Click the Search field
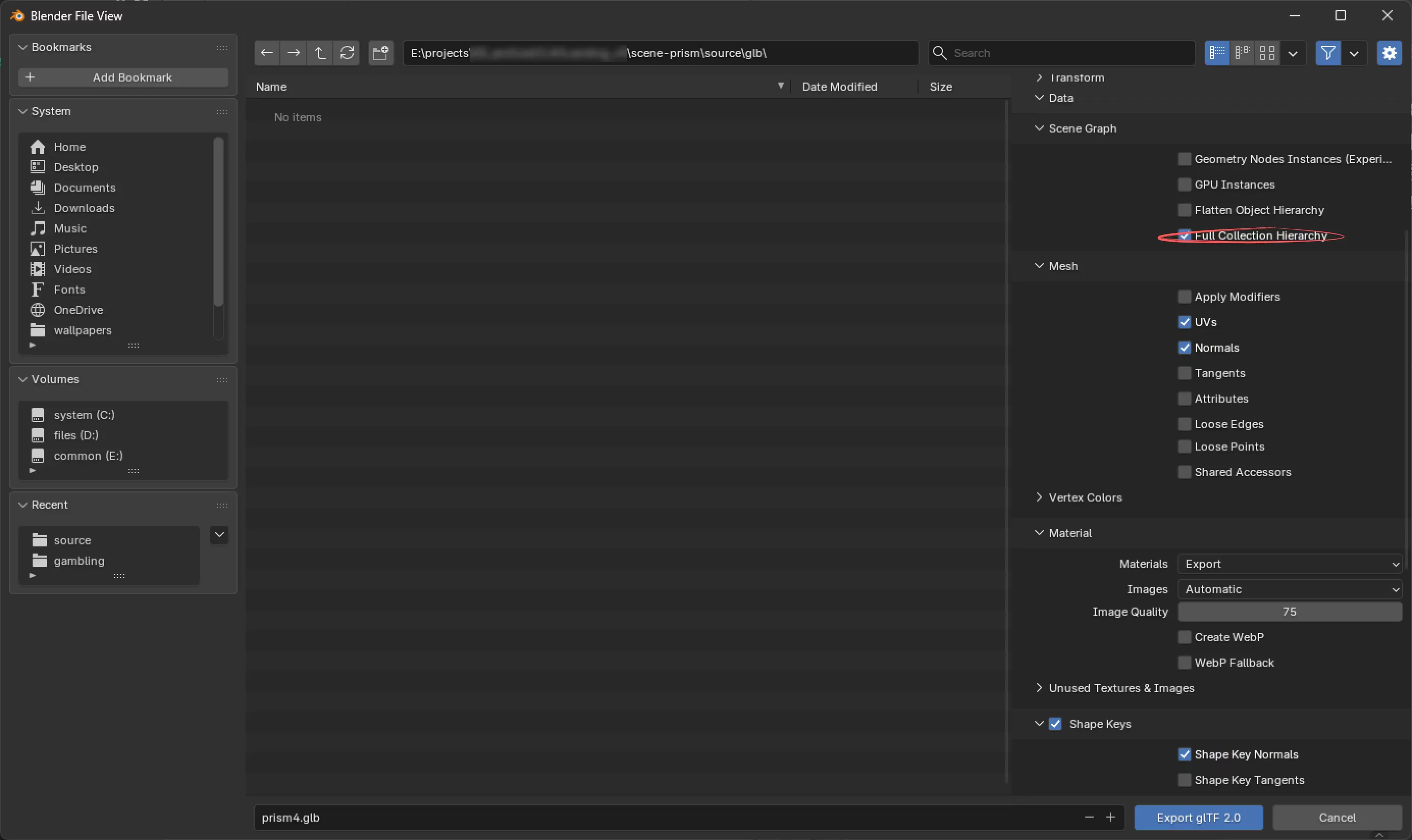The height and width of the screenshot is (840, 1412). coord(1061,53)
